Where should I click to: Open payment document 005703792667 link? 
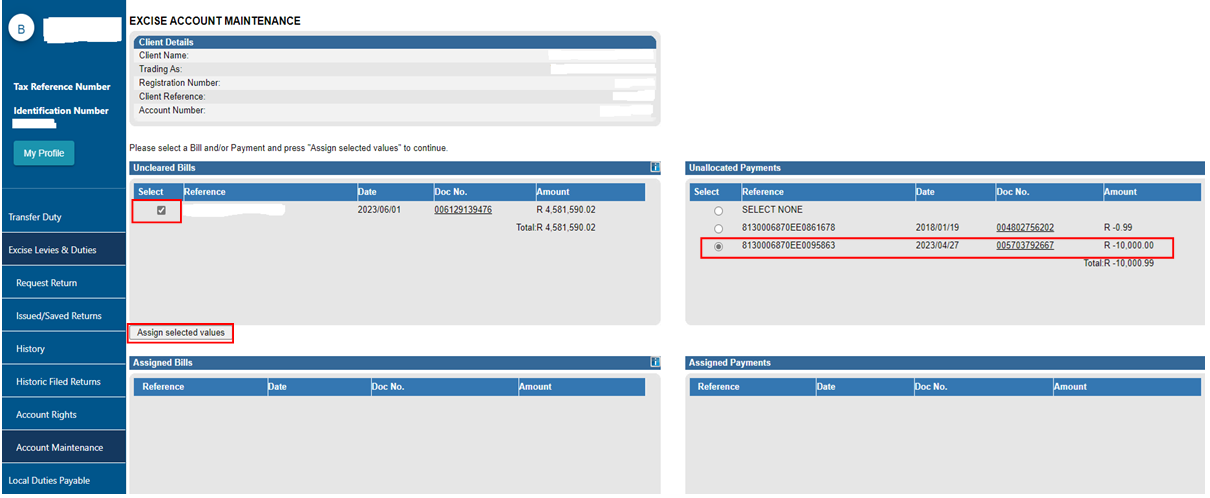click(1024, 246)
